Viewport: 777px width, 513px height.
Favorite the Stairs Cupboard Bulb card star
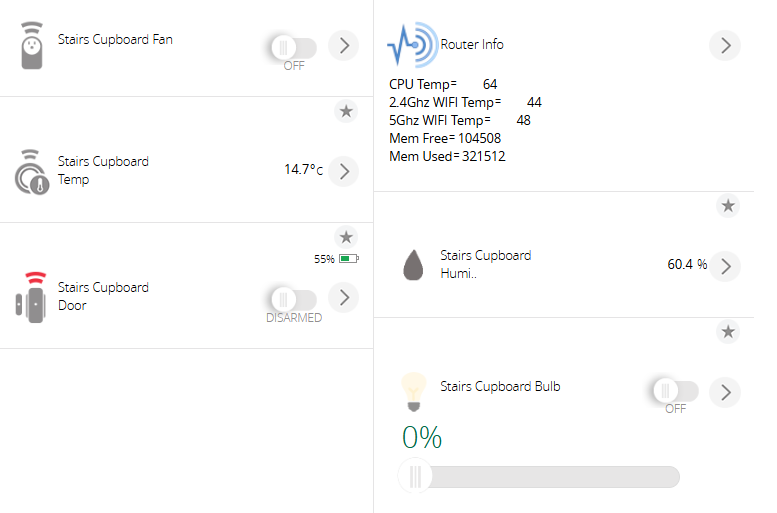coord(728,331)
